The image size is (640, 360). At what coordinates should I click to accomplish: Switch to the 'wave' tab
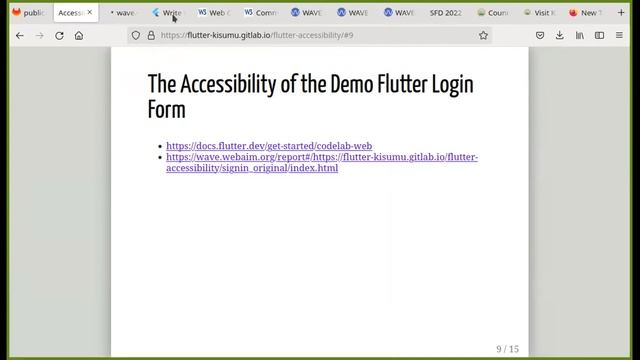122,13
